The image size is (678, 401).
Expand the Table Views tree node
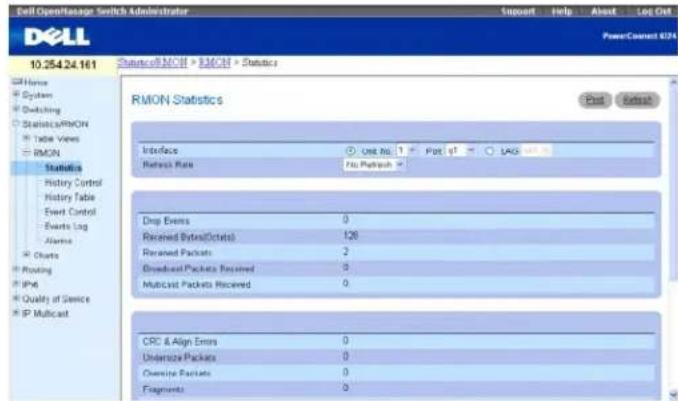27,138
